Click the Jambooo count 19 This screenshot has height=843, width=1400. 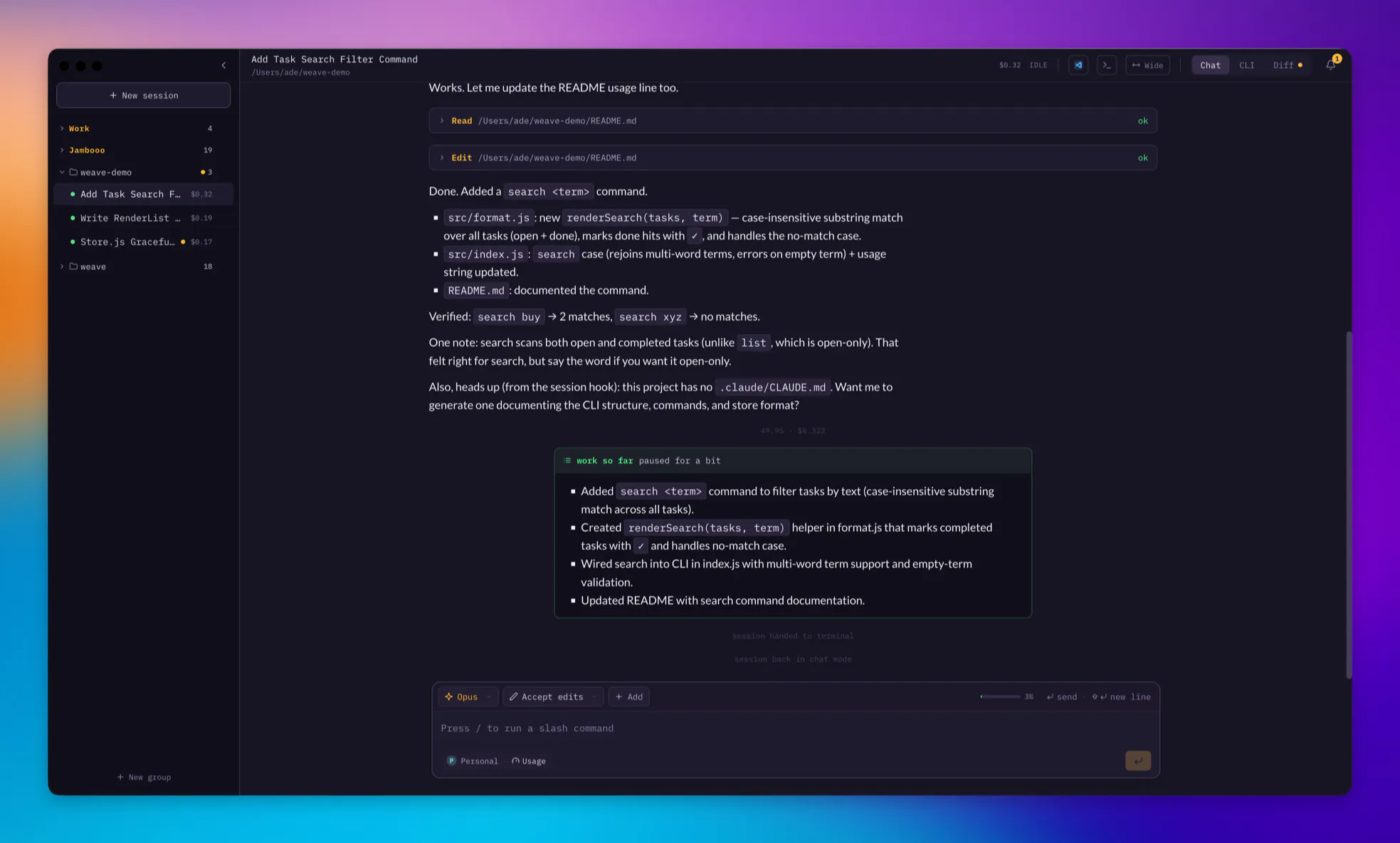click(x=207, y=150)
